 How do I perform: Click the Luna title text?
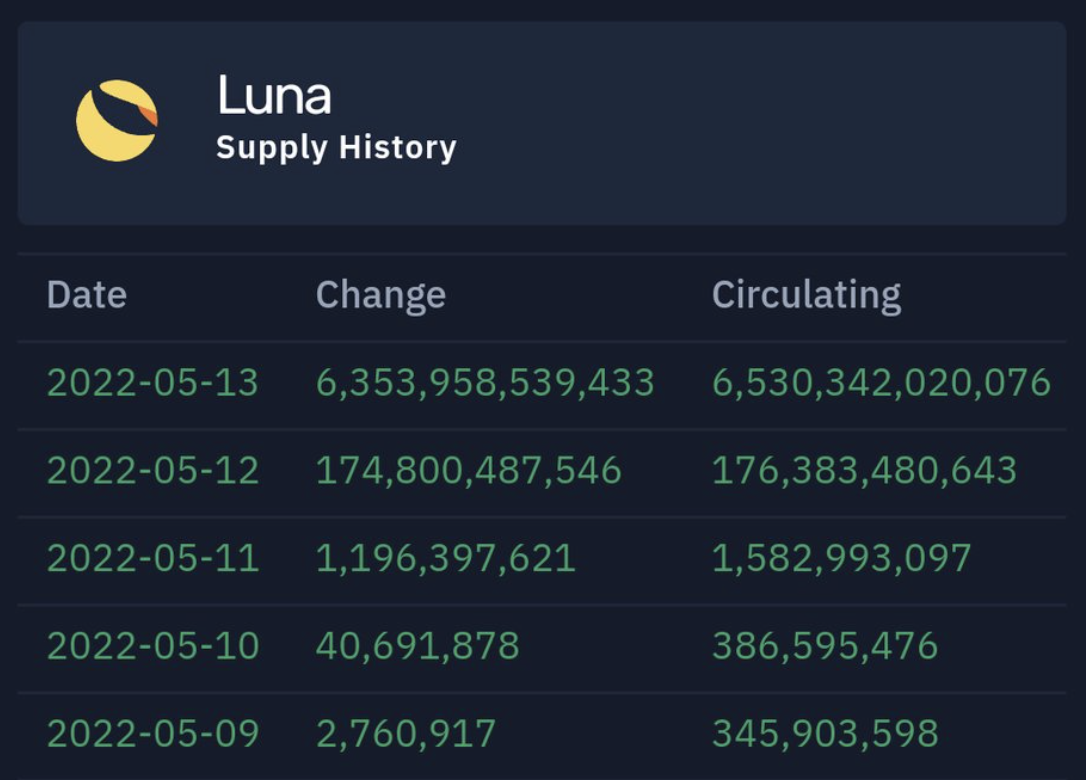point(273,97)
